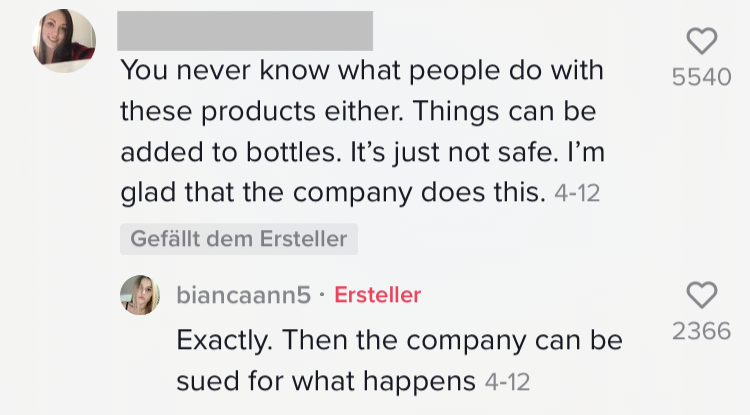750x415 pixels.
Task: Open the top commenter's profile picture
Action: pyautogui.click(x=64, y=41)
